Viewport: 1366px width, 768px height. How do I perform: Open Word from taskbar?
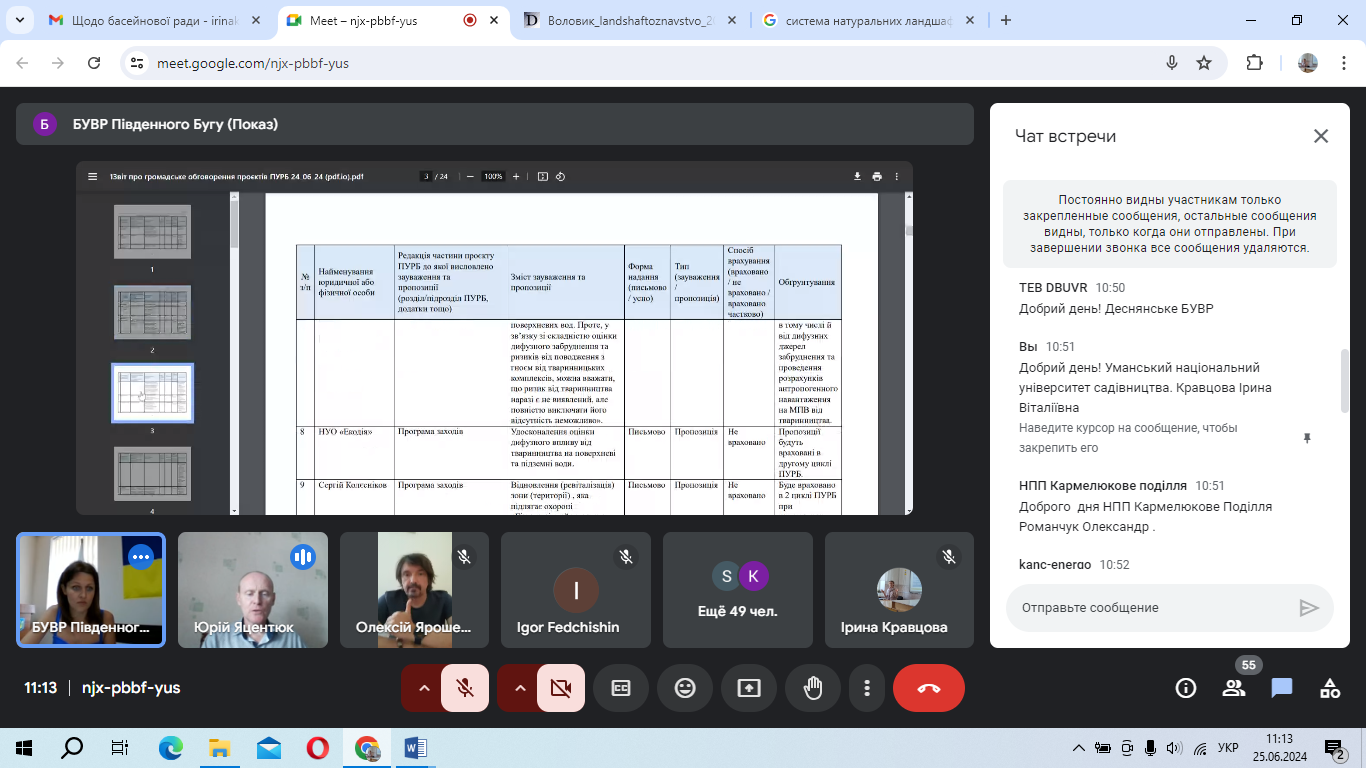416,747
